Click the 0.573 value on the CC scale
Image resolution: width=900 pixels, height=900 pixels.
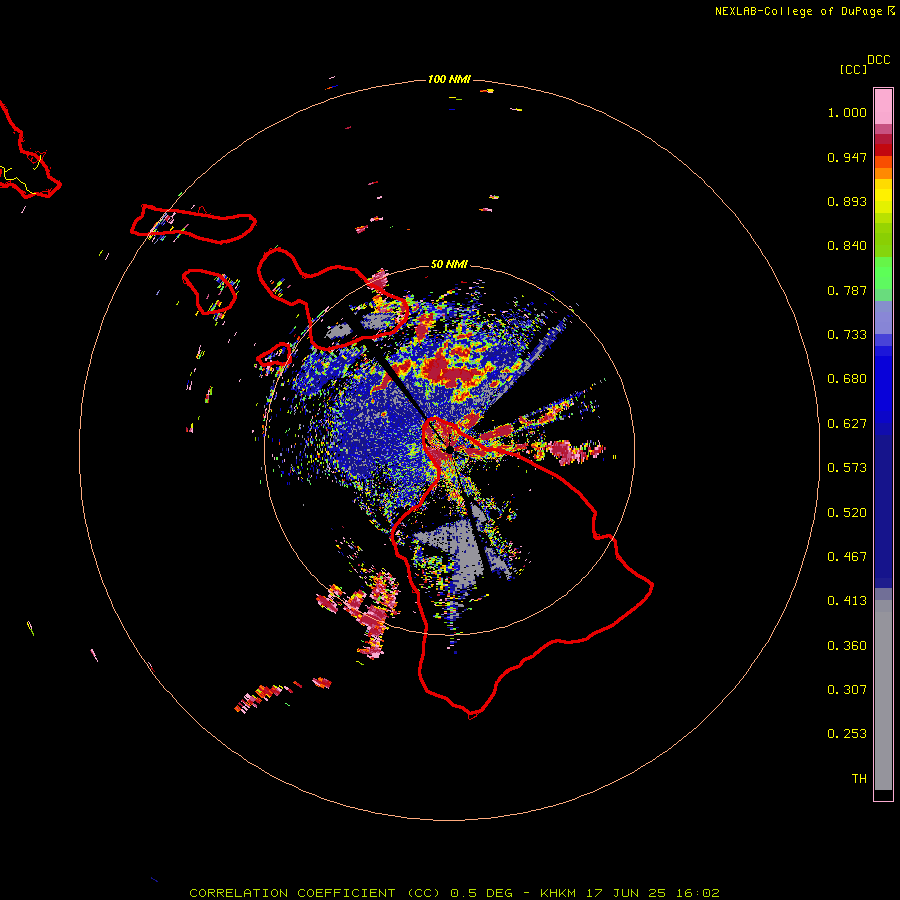847,468
